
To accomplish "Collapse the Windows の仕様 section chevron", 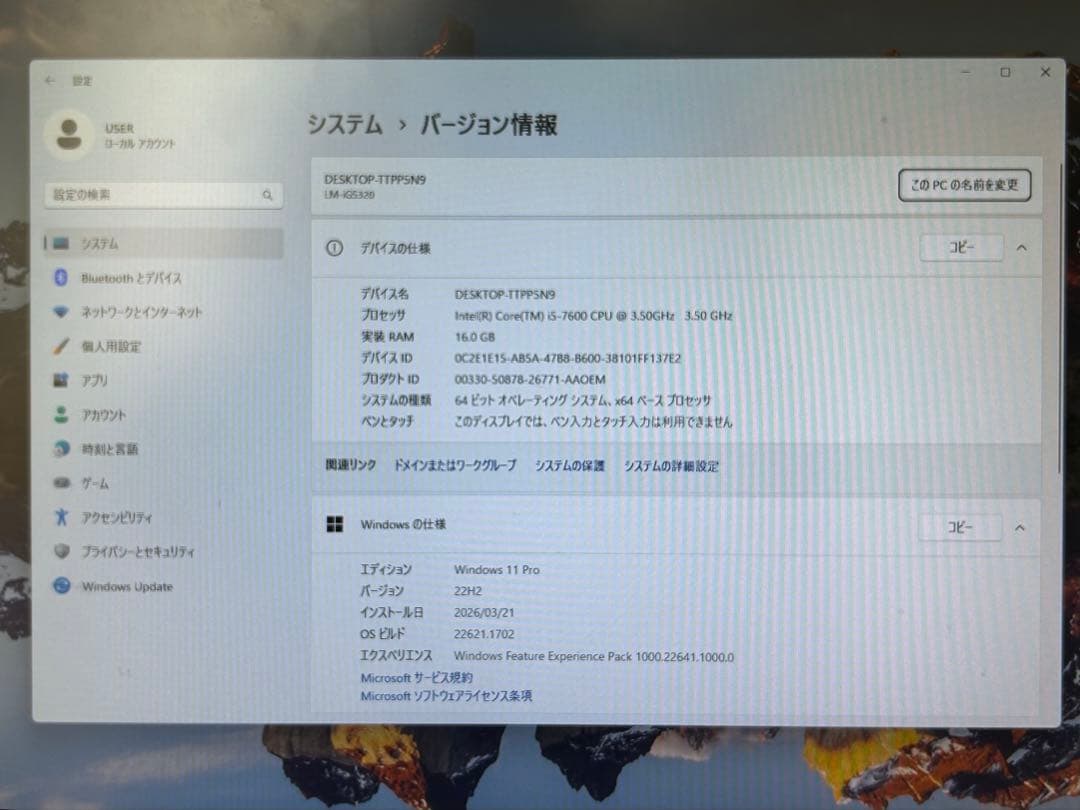I will pyautogui.click(x=1020, y=528).
